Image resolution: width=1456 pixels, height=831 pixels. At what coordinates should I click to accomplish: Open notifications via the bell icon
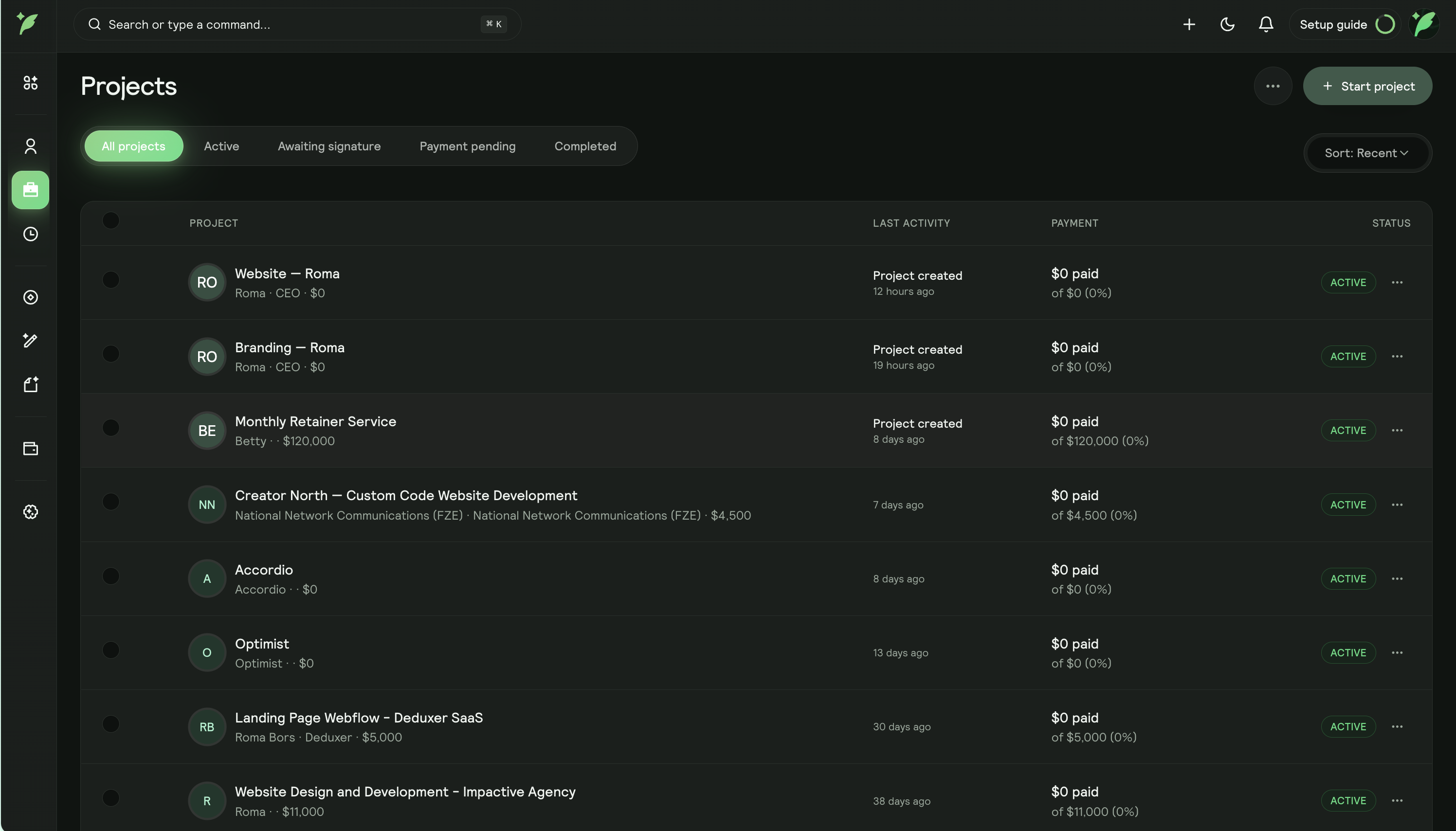[x=1265, y=24]
